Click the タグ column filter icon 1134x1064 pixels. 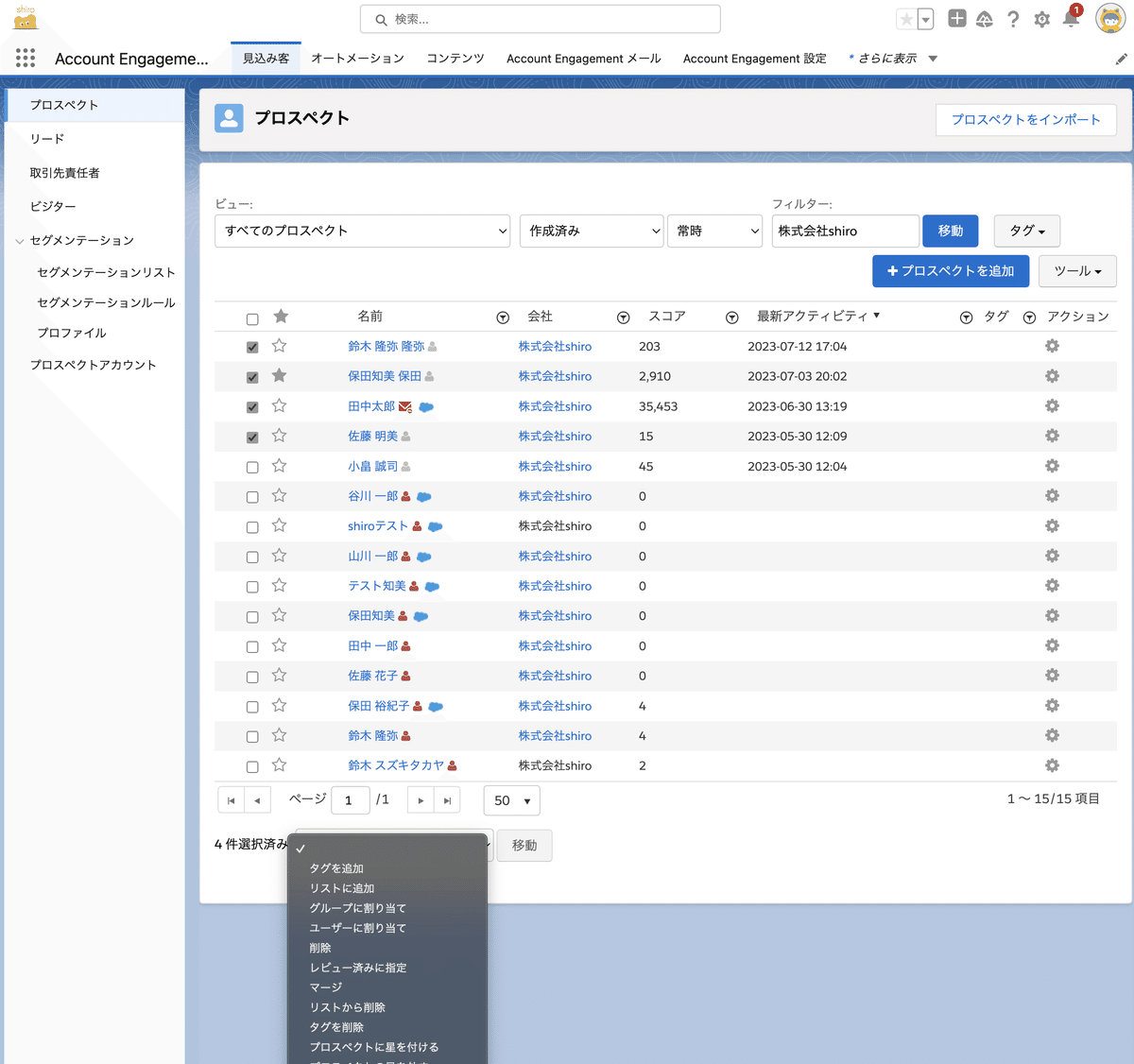coord(1029,317)
